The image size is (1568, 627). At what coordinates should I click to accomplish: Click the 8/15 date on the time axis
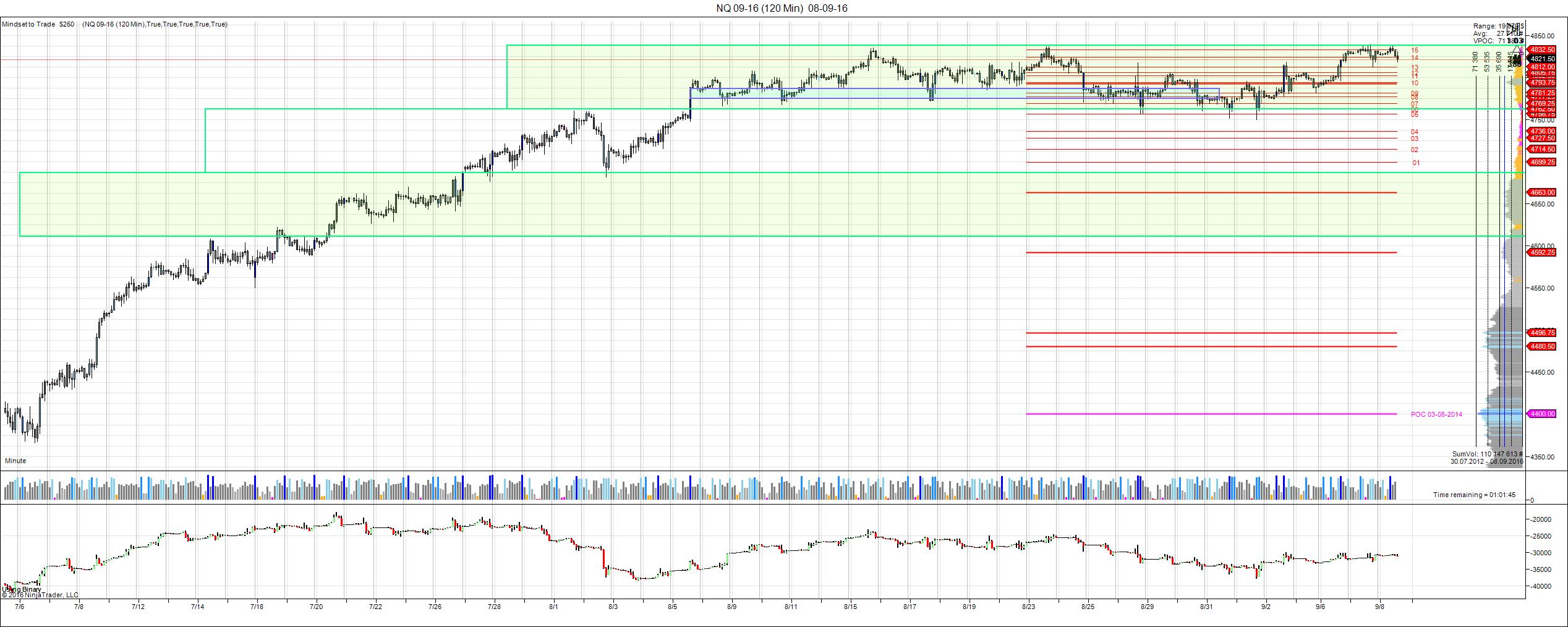point(850,607)
